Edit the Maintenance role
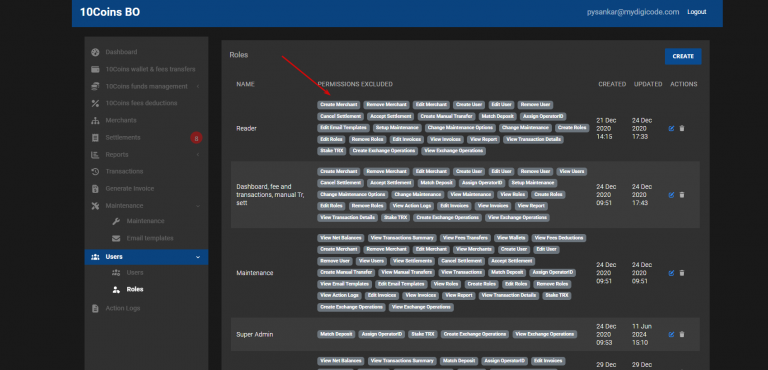 point(672,273)
